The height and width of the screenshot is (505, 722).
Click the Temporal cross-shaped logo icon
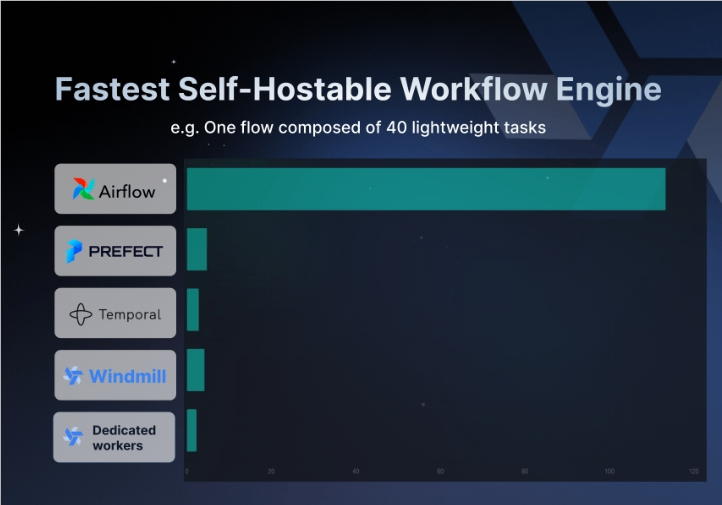tap(81, 314)
